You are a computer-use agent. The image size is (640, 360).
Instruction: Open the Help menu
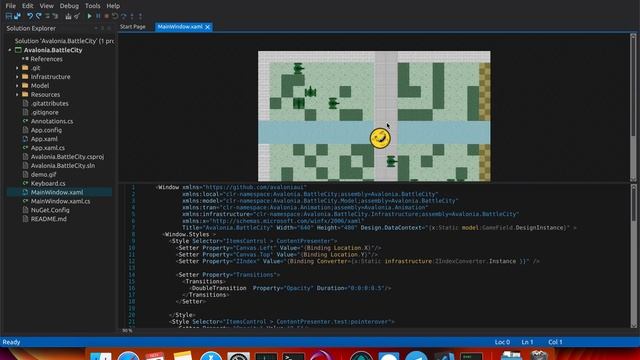coord(113,6)
